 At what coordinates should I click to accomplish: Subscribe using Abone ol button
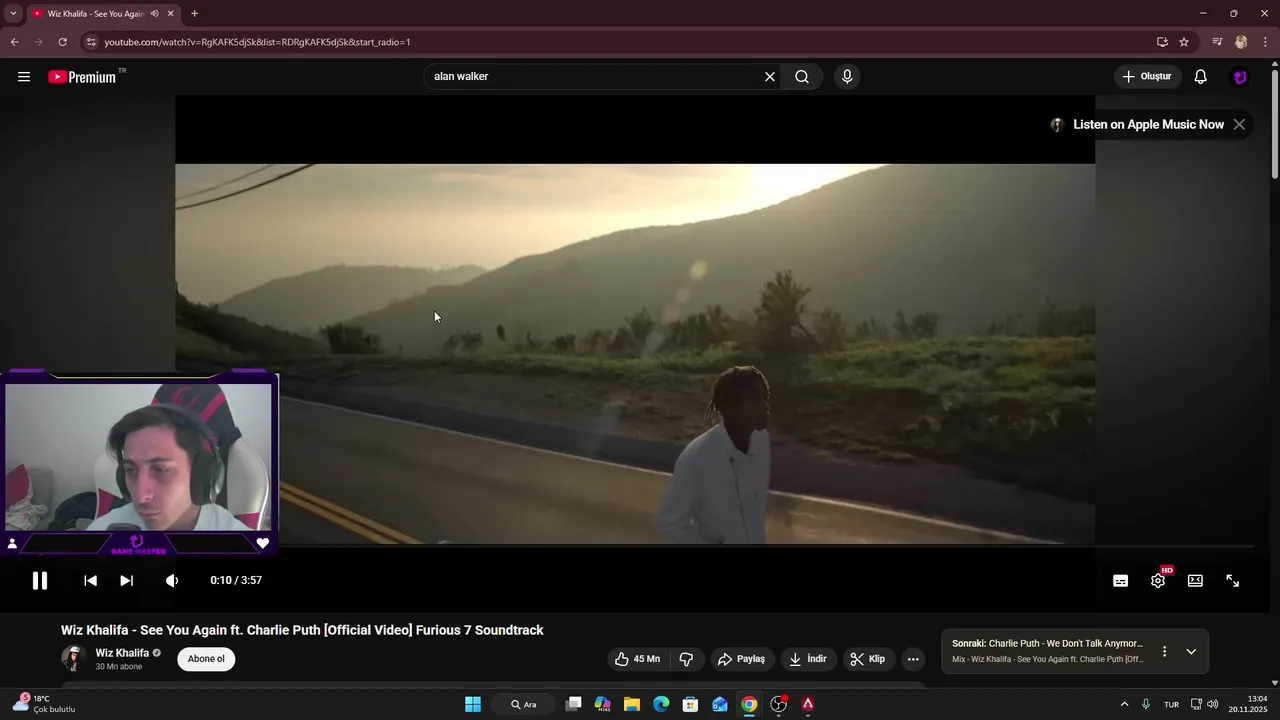pos(206,659)
